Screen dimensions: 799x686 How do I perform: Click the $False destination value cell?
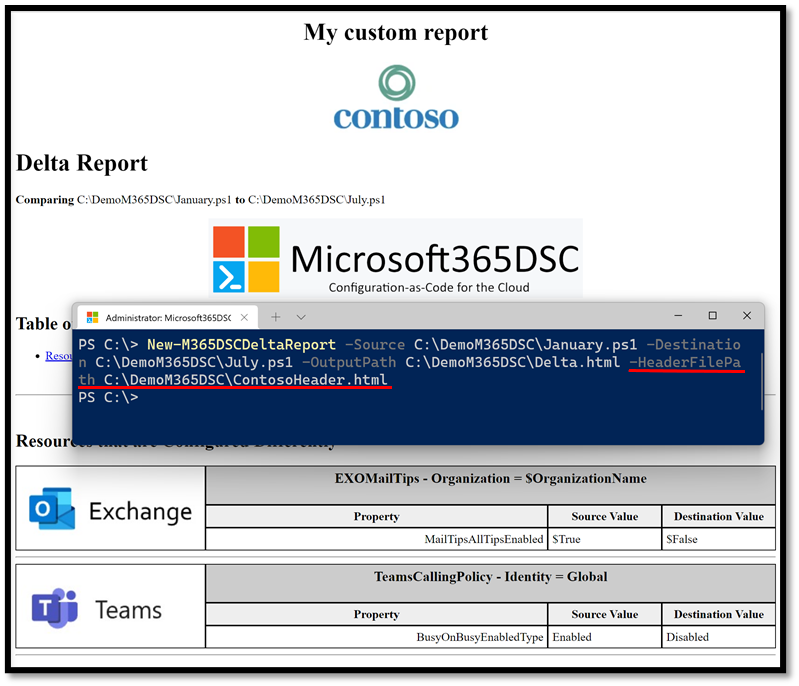(718, 539)
